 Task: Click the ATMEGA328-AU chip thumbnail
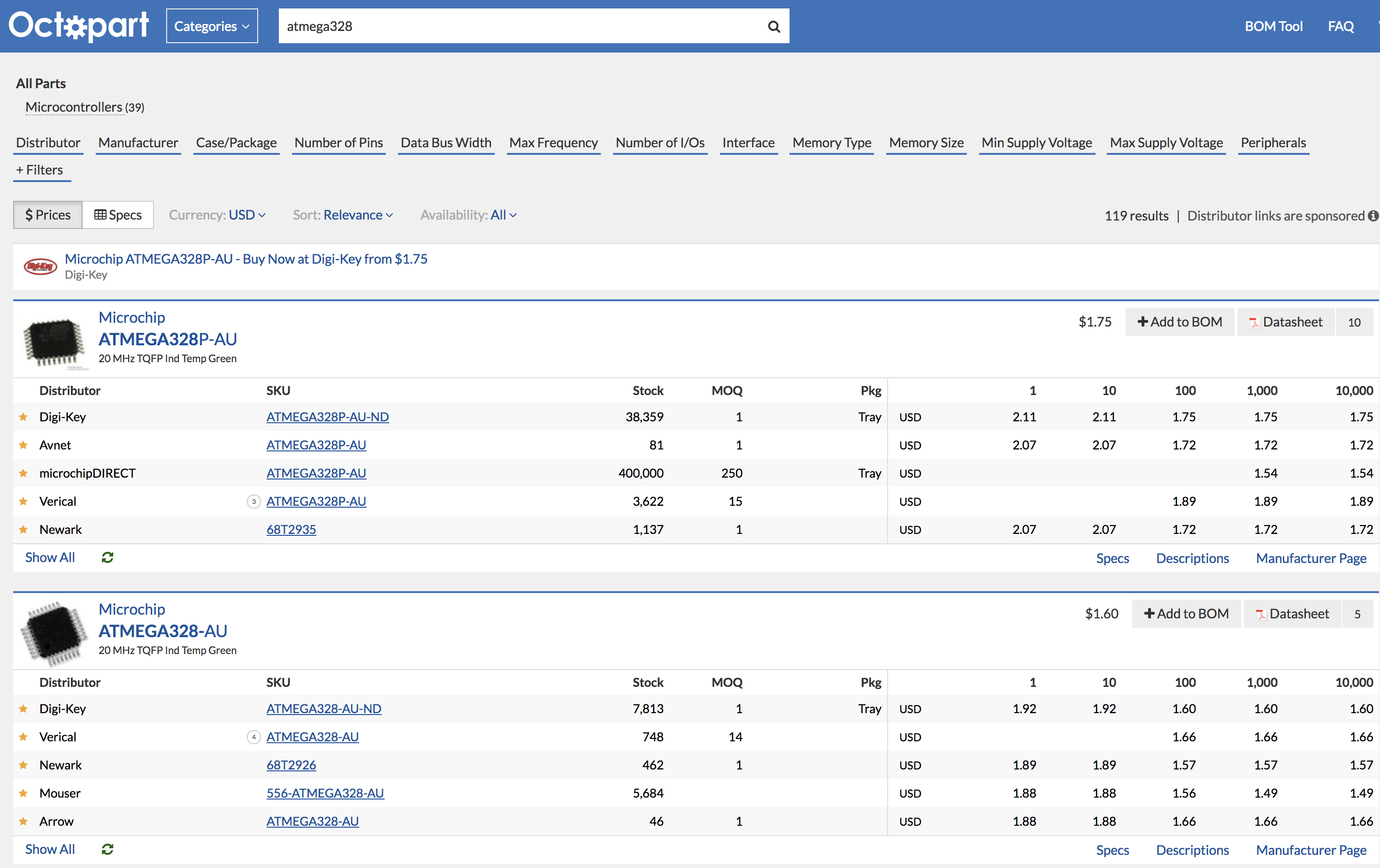[x=54, y=632]
